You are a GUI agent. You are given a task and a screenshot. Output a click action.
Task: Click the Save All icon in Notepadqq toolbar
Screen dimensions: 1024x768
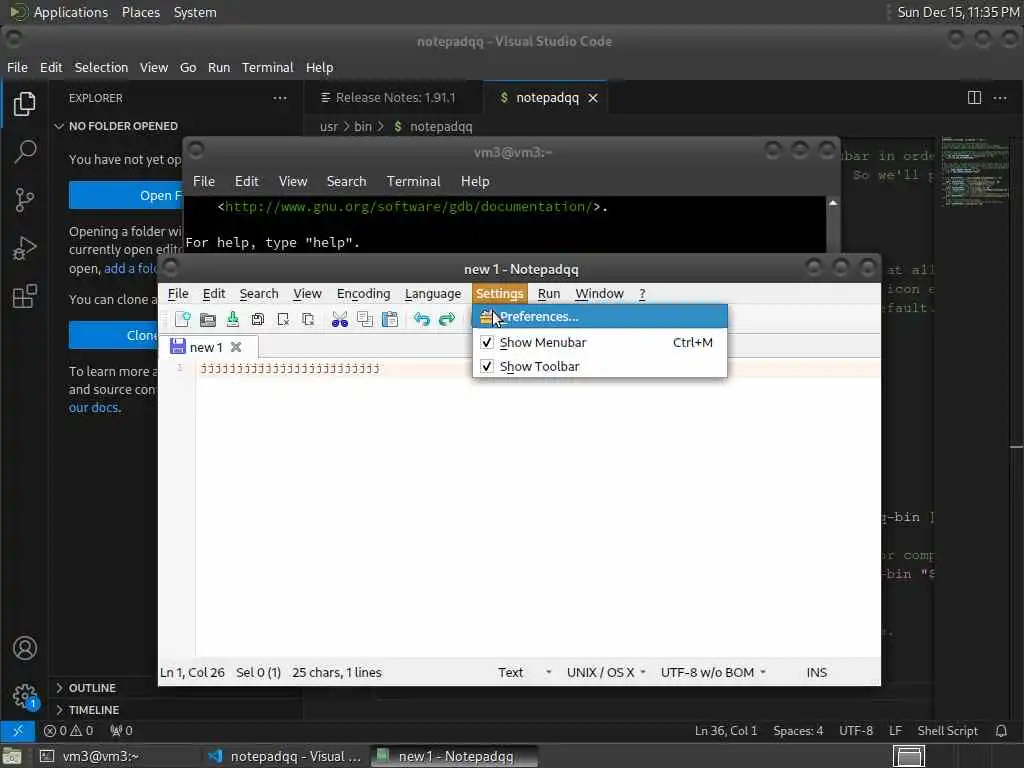click(258, 319)
